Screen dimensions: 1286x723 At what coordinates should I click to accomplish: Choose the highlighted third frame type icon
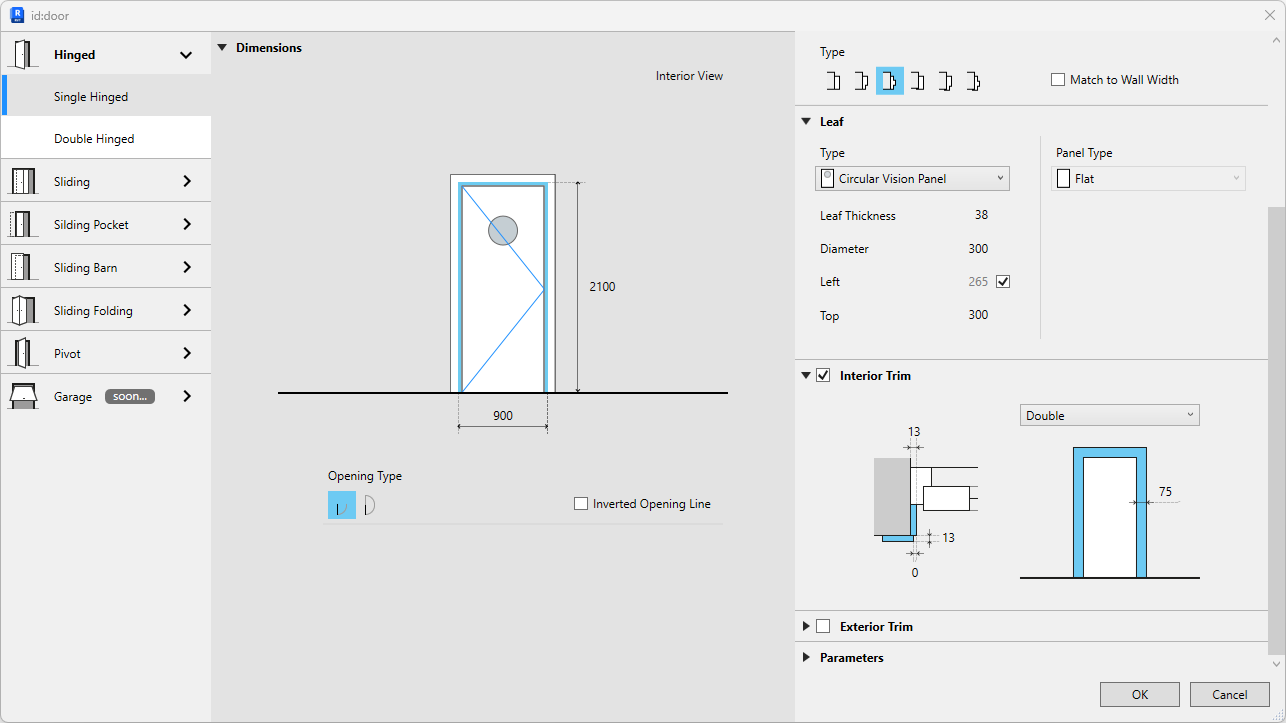pyautogui.click(x=889, y=81)
